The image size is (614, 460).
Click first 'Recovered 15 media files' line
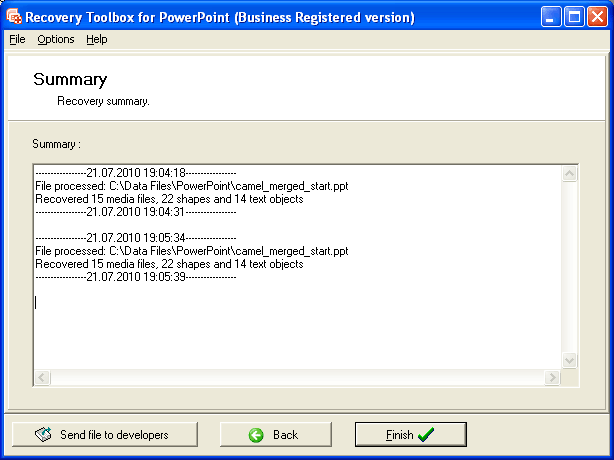tap(169, 199)
